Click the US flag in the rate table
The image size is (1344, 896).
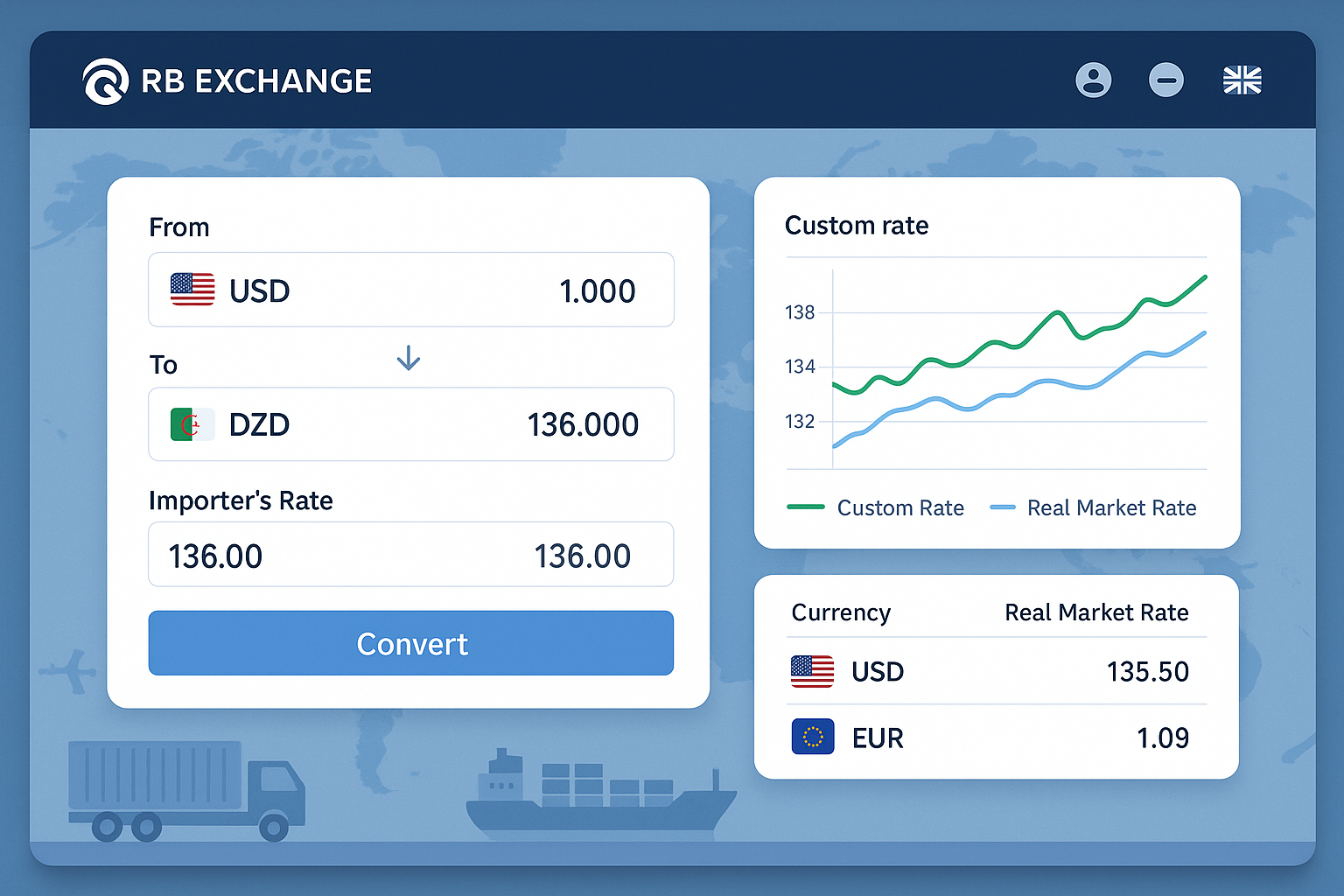(812, 671)
